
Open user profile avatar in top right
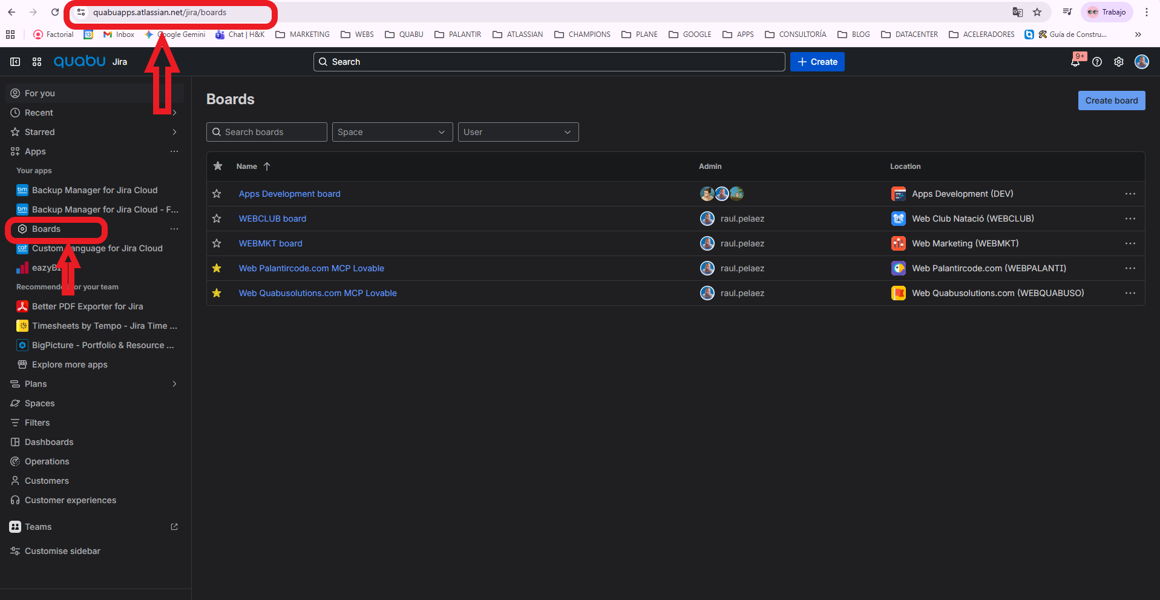pos(1141,62)
